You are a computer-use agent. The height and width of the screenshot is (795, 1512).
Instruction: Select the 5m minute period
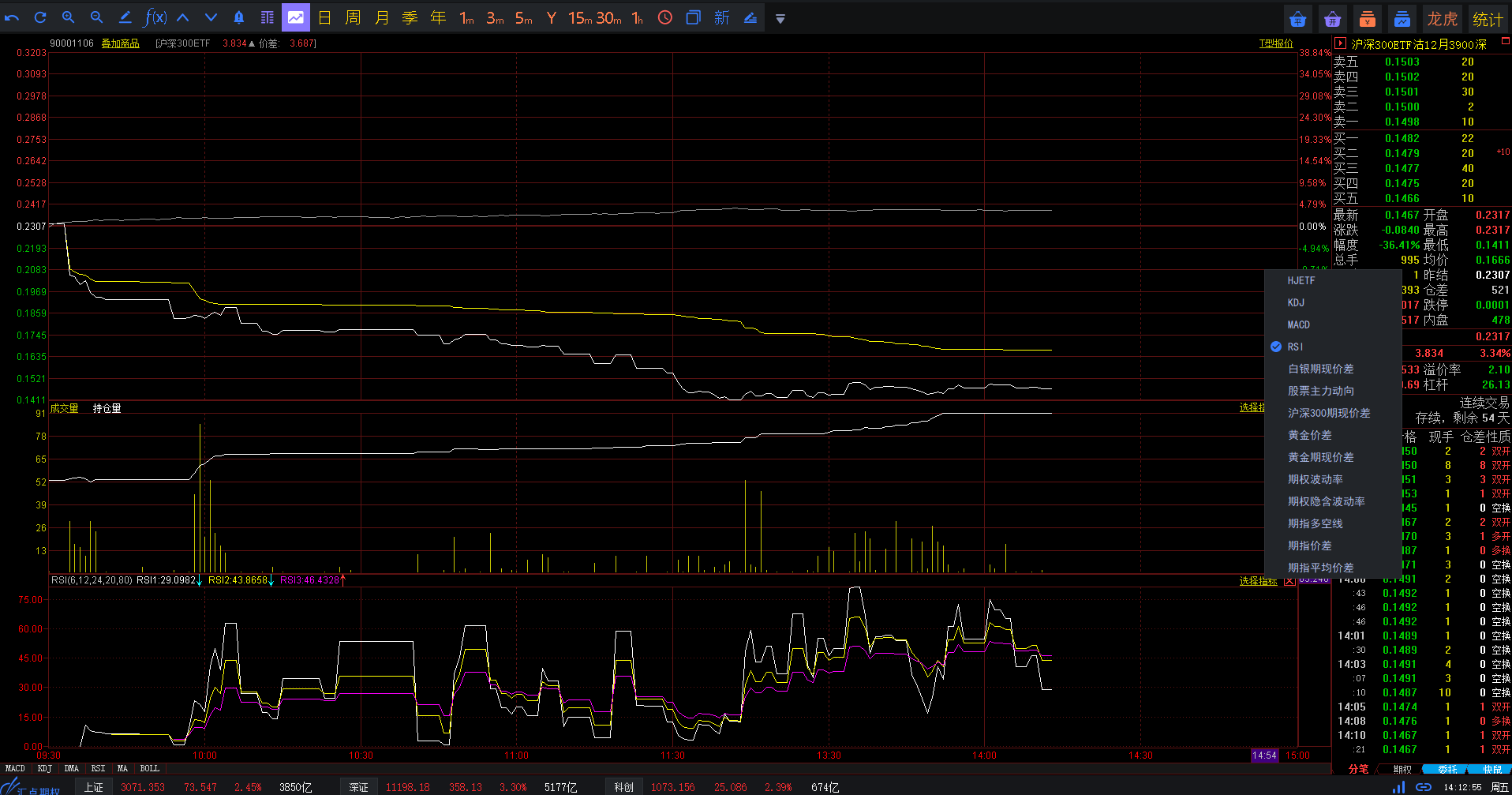click(523, 17)
